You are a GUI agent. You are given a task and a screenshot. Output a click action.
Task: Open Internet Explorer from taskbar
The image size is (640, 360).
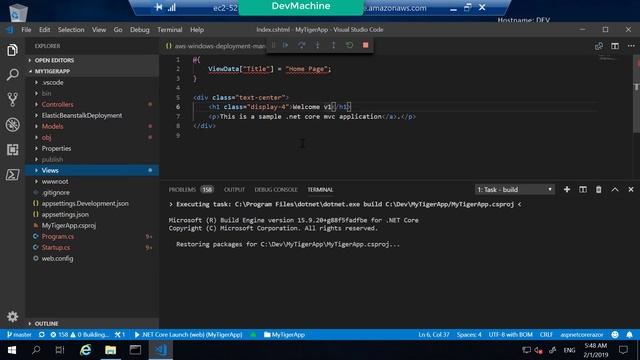point(85,350)
